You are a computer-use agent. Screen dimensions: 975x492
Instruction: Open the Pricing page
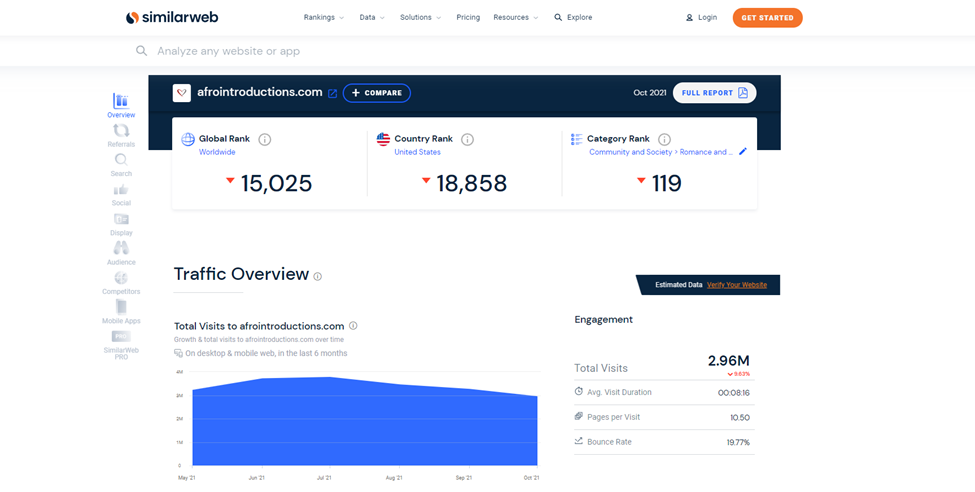point(468,17)
